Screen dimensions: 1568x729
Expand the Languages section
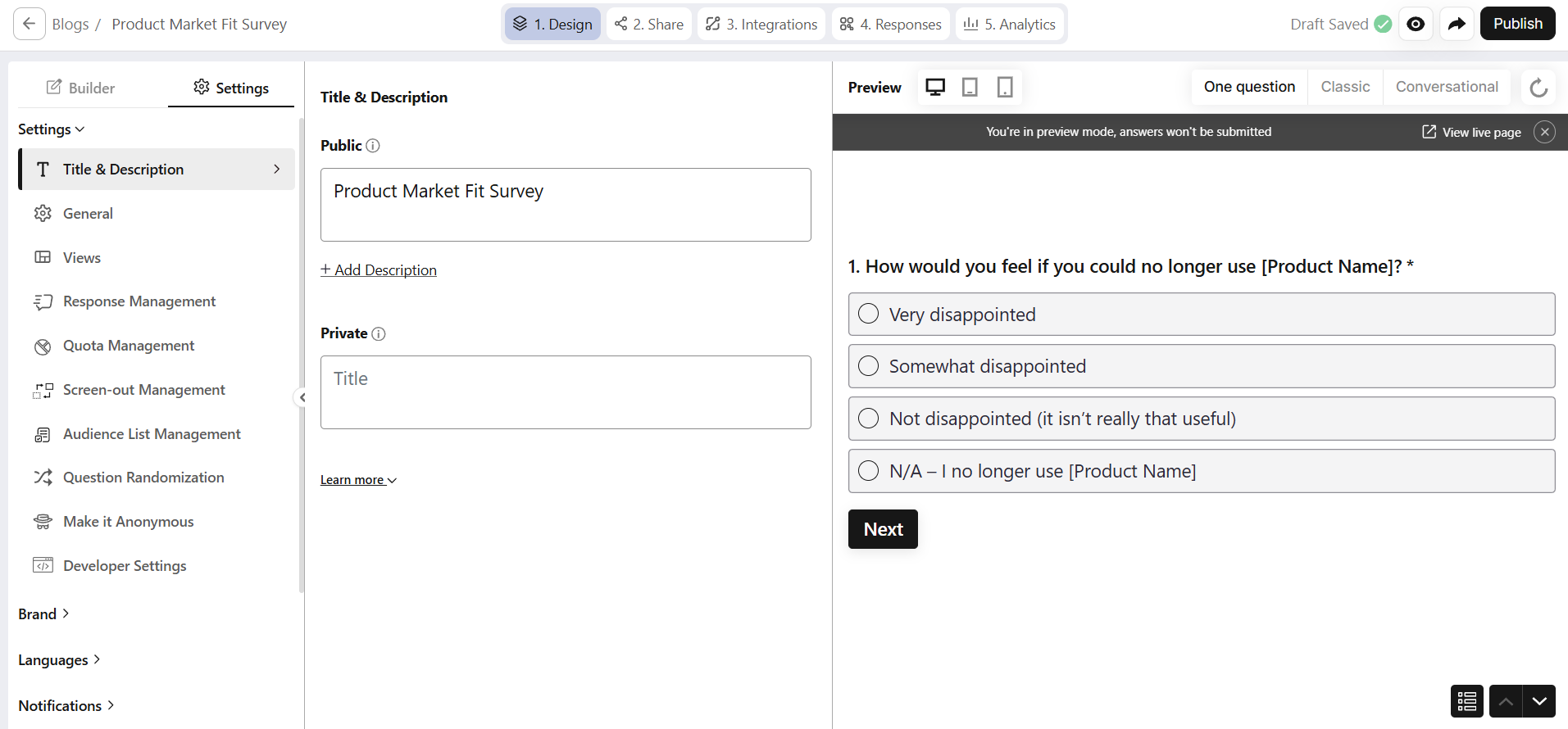point(59,659)
